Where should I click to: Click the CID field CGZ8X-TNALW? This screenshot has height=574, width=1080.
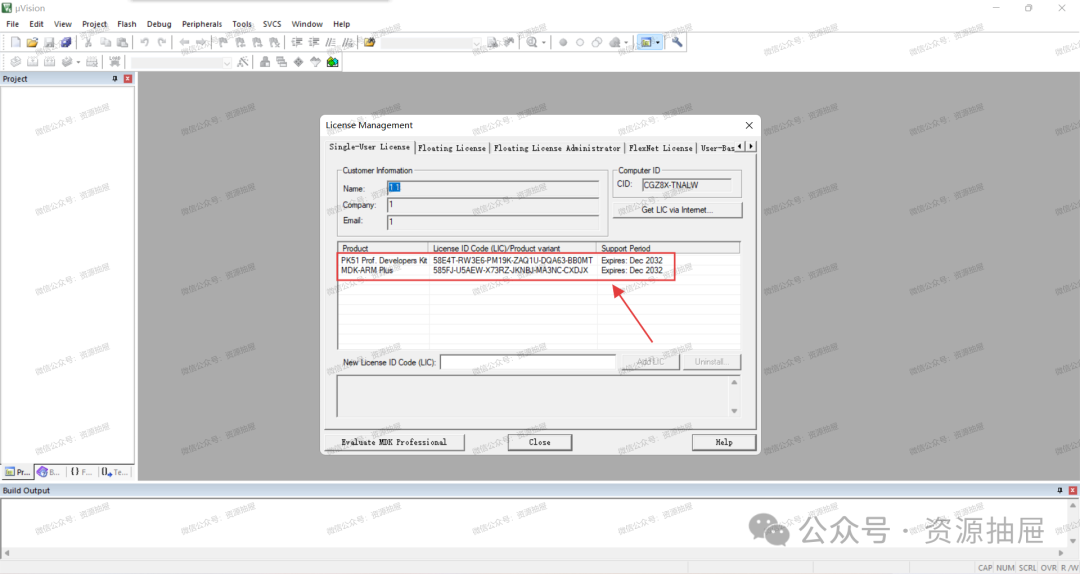coord(686,185)
